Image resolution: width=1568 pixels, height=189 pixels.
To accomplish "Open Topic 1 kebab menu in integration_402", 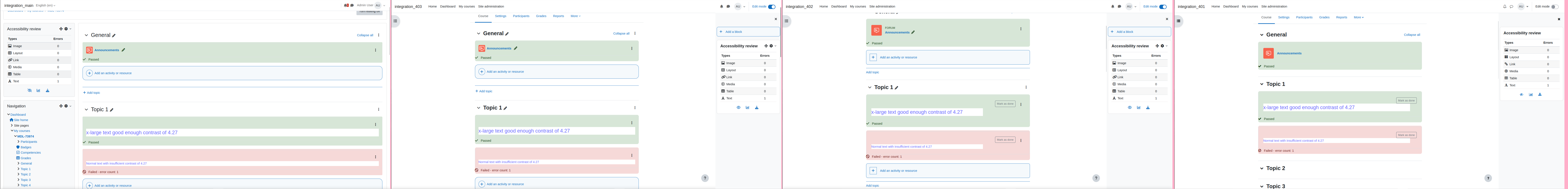I will click(1026, 87).
